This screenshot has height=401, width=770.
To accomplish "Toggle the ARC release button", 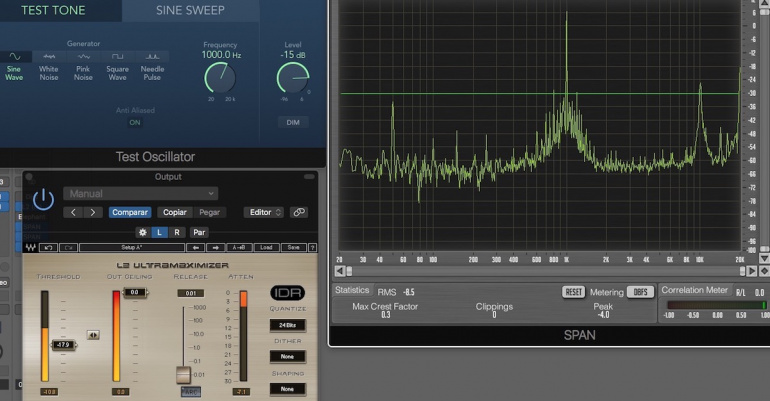I will (x=191, y=392).
